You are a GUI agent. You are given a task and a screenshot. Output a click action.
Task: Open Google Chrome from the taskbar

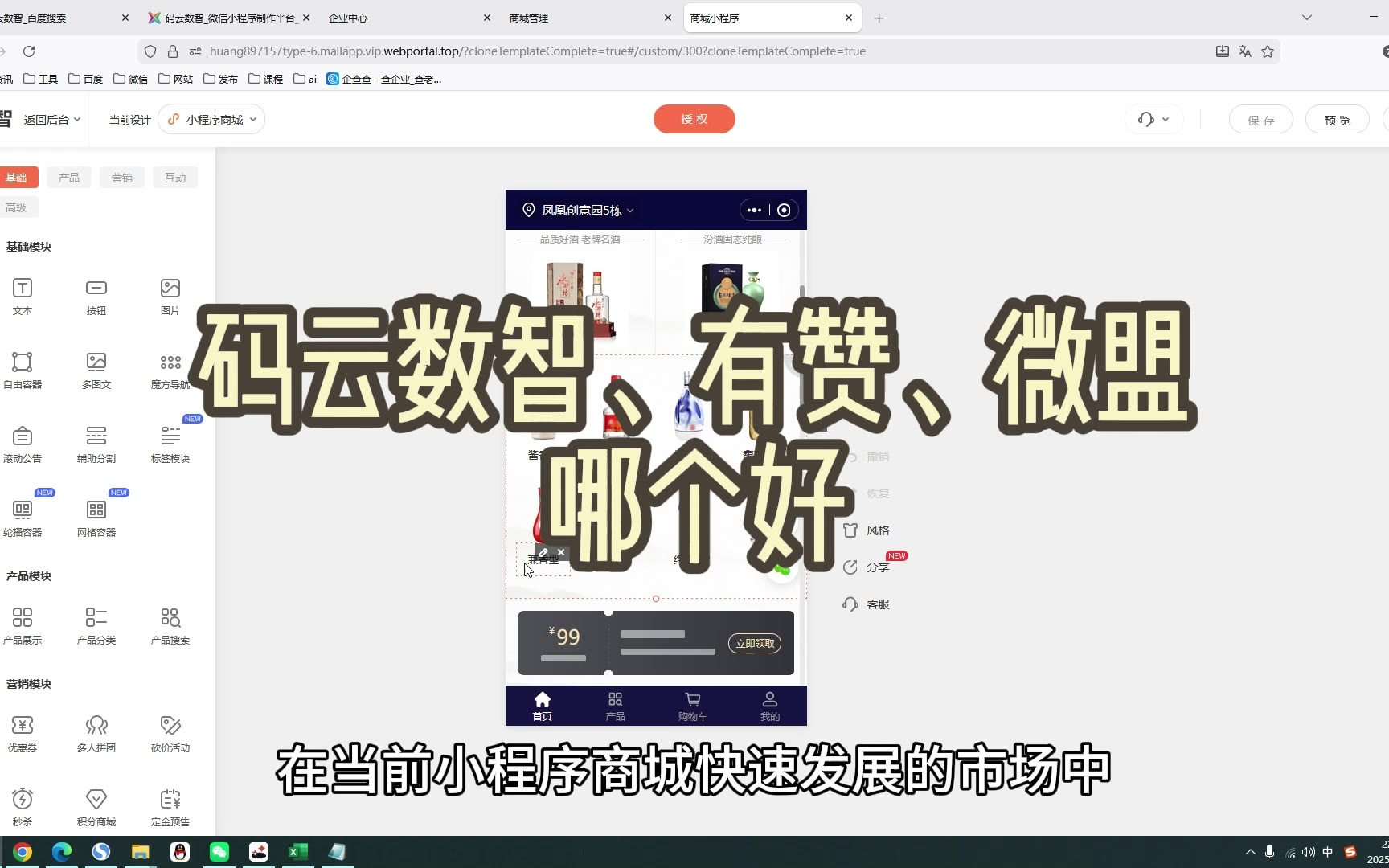click(x=23, y=852)
